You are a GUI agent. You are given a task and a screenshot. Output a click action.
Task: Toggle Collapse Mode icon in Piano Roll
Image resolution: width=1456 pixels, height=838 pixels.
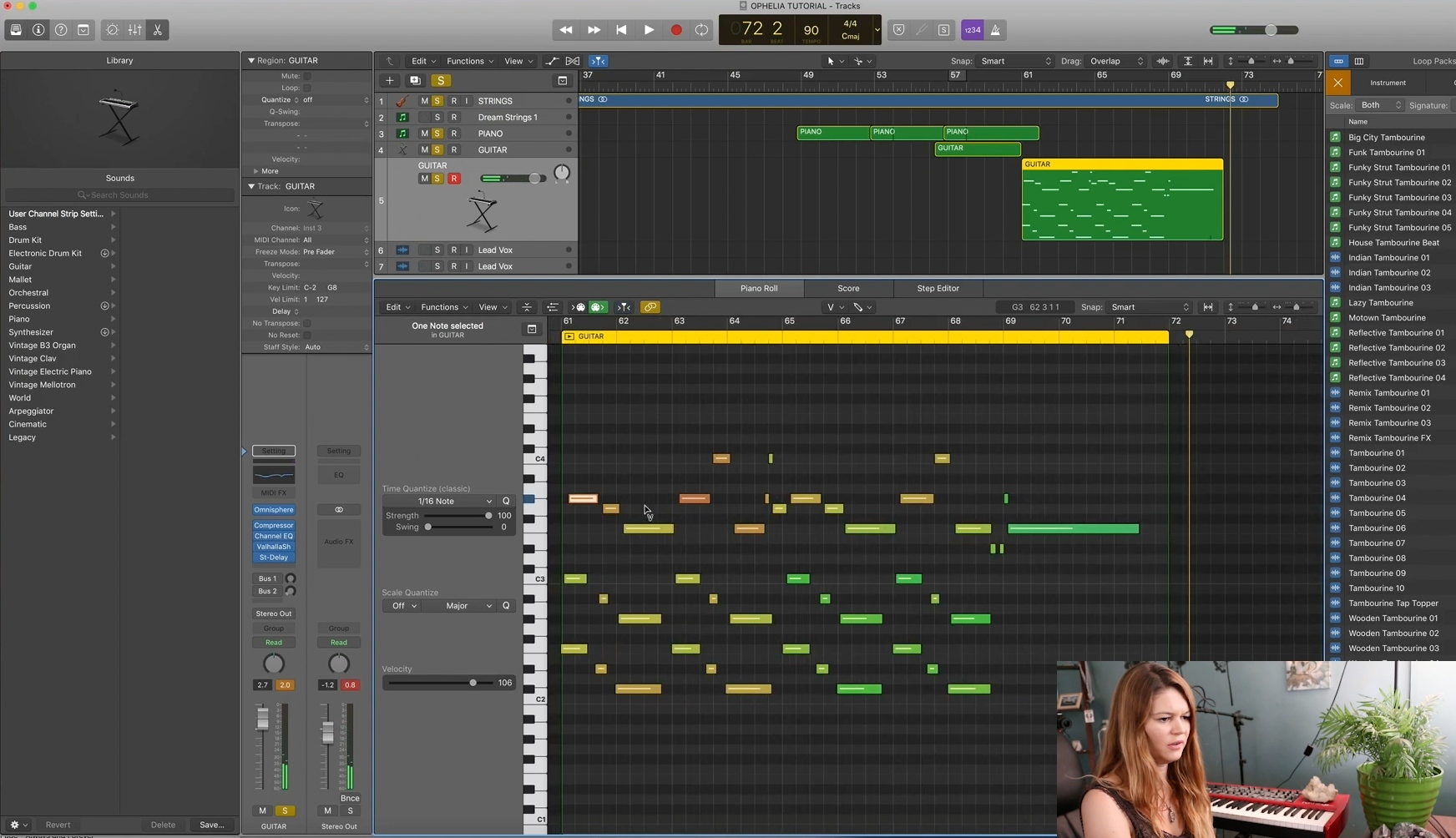pos(527,307)
